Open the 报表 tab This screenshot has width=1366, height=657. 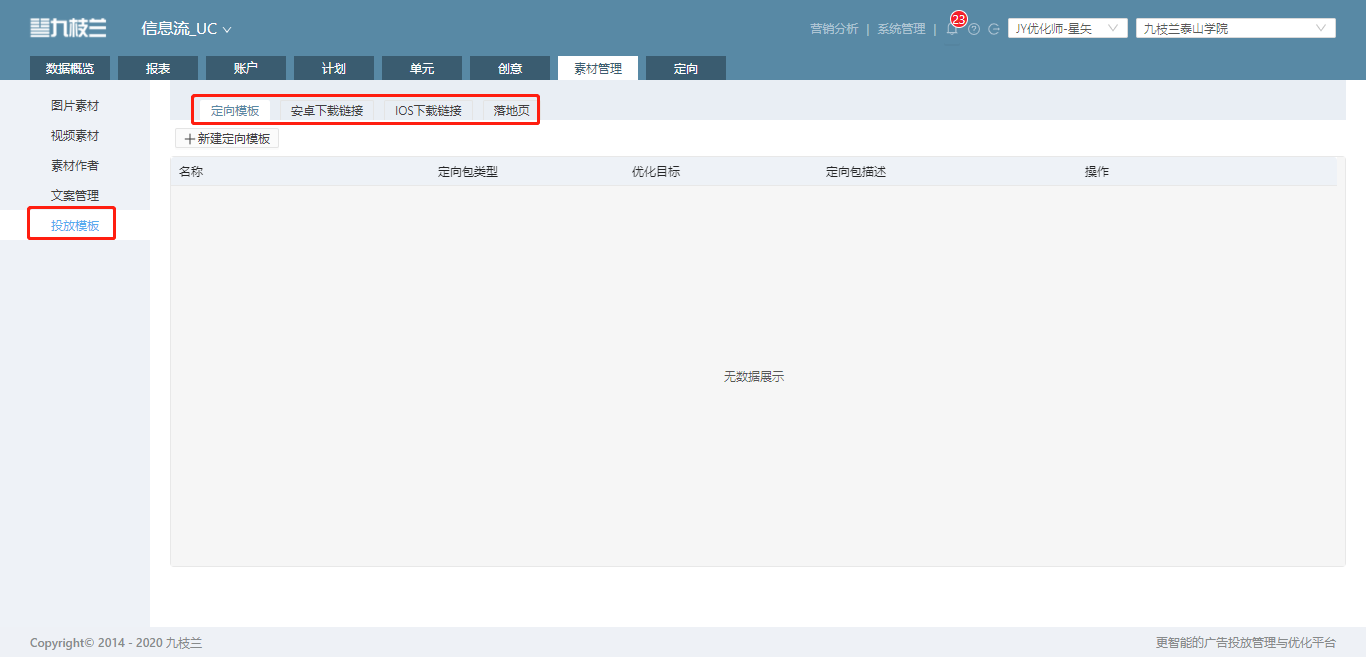tap(158, 68)
